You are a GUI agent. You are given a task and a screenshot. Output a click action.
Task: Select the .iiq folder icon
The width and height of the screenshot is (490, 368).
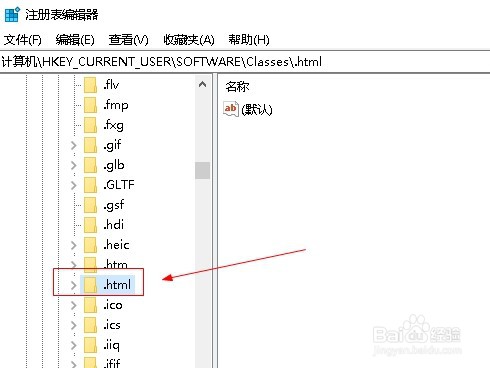click(x=90, y=345)
